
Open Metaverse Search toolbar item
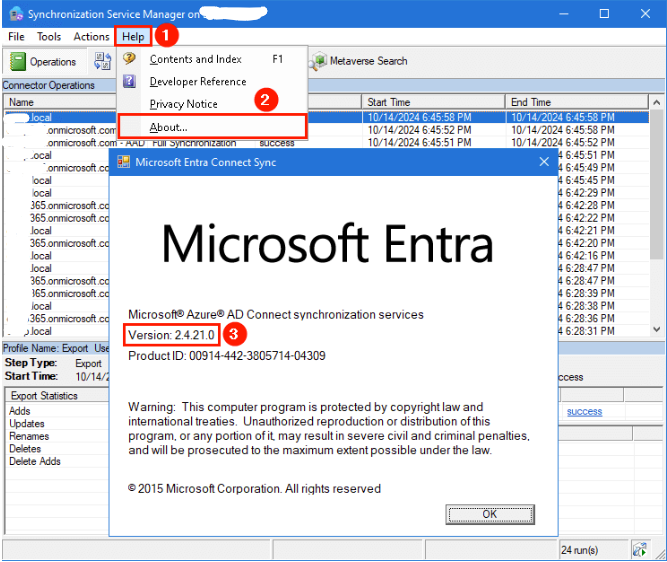coord(358,61)
